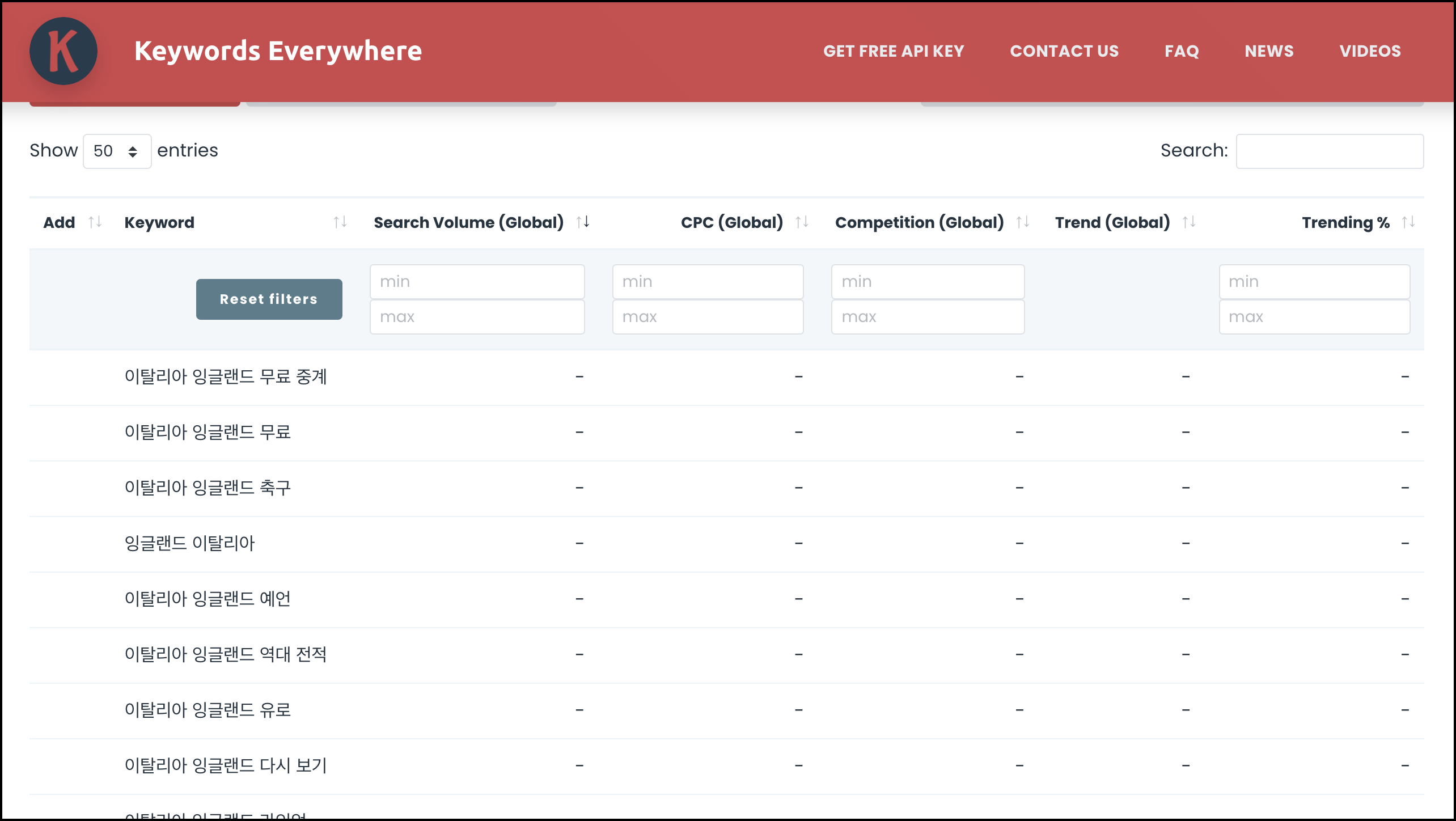Sort by Competition (Global) arrows

[x=1023, y=222]
